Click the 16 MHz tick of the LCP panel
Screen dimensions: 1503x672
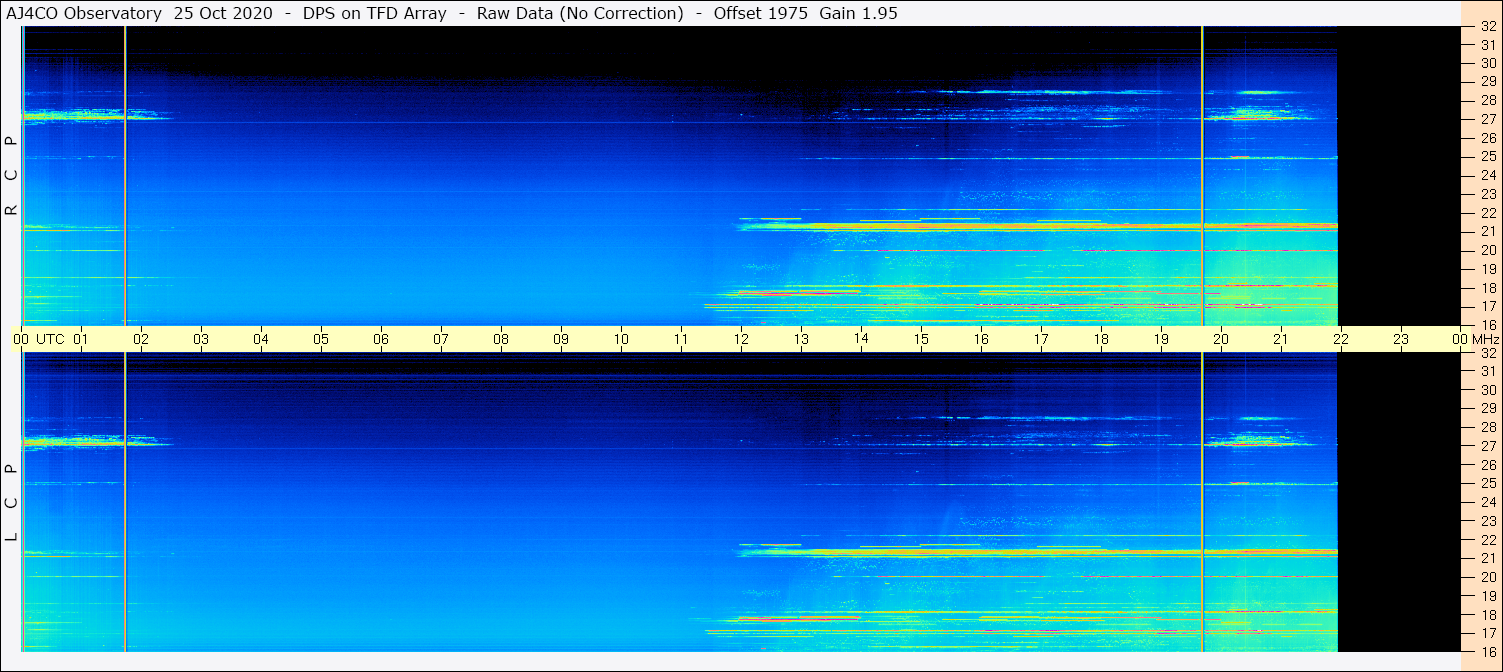(1487, 651)
